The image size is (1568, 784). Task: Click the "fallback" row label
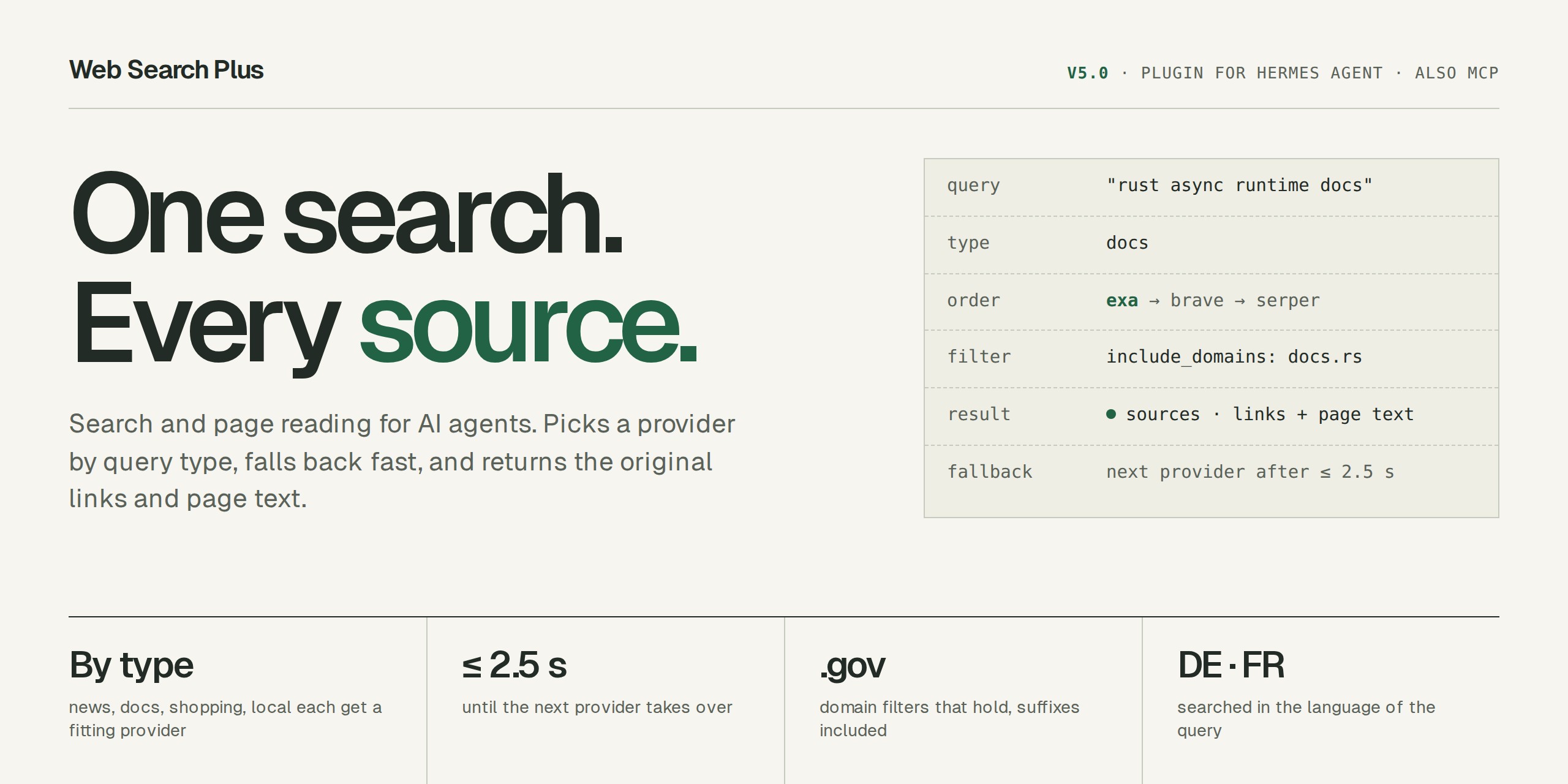pyautogui.click(x=989, y=472)
